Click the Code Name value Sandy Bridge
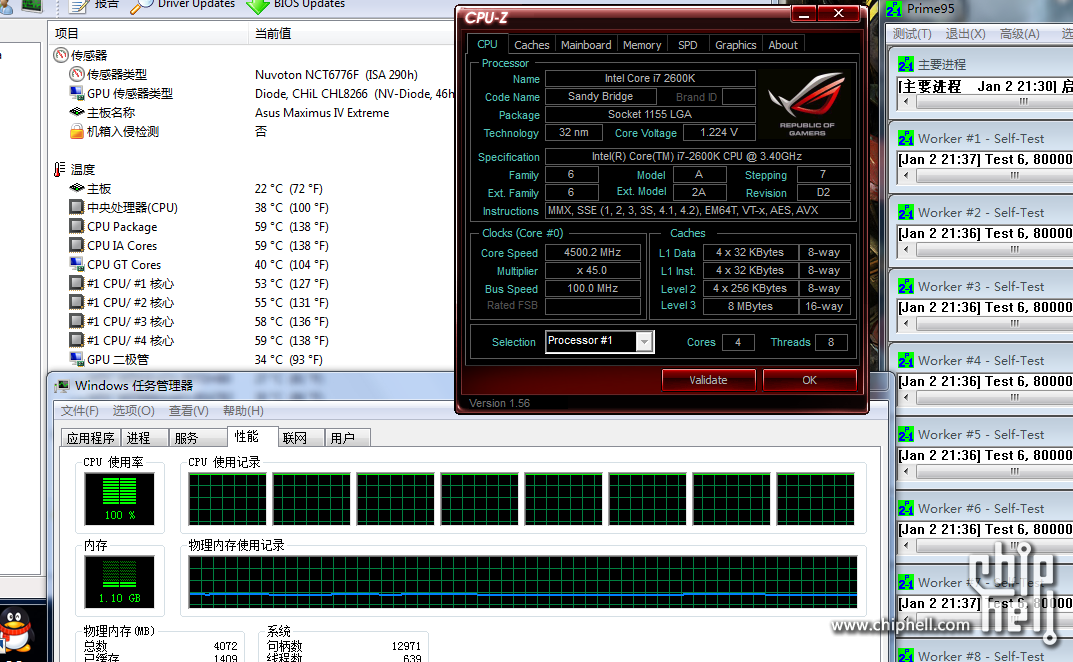The width and height of the screenshot is (1073, 662). [x=601, y=97]
